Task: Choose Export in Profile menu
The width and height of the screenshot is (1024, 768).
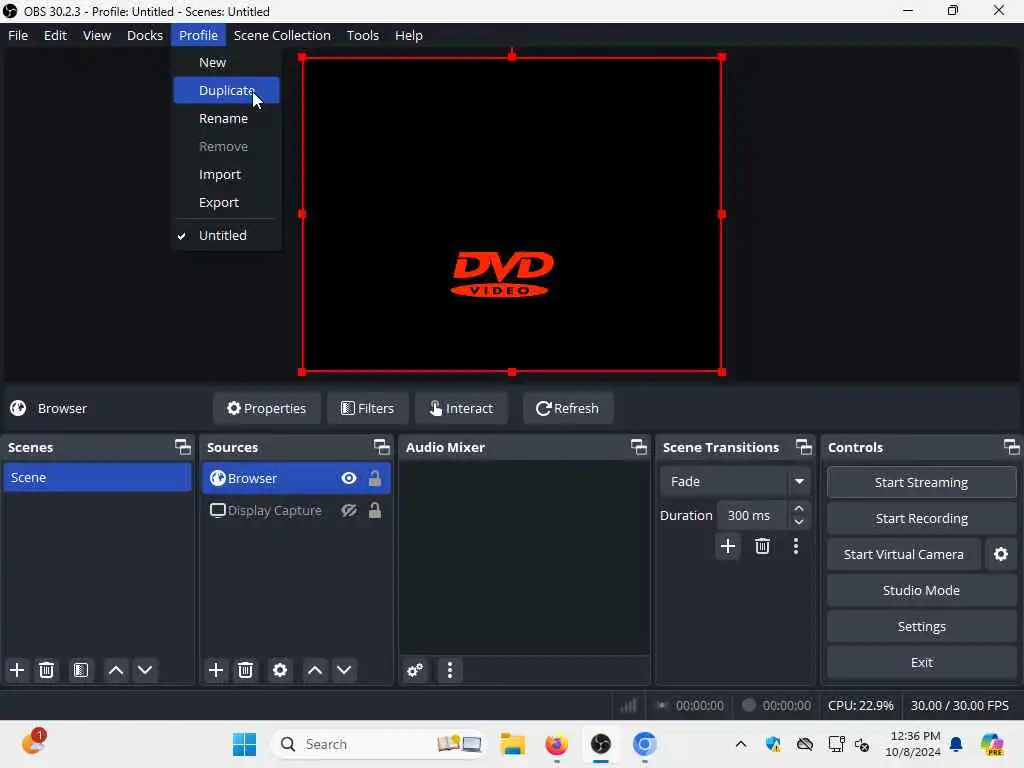Action: point(226,202)
